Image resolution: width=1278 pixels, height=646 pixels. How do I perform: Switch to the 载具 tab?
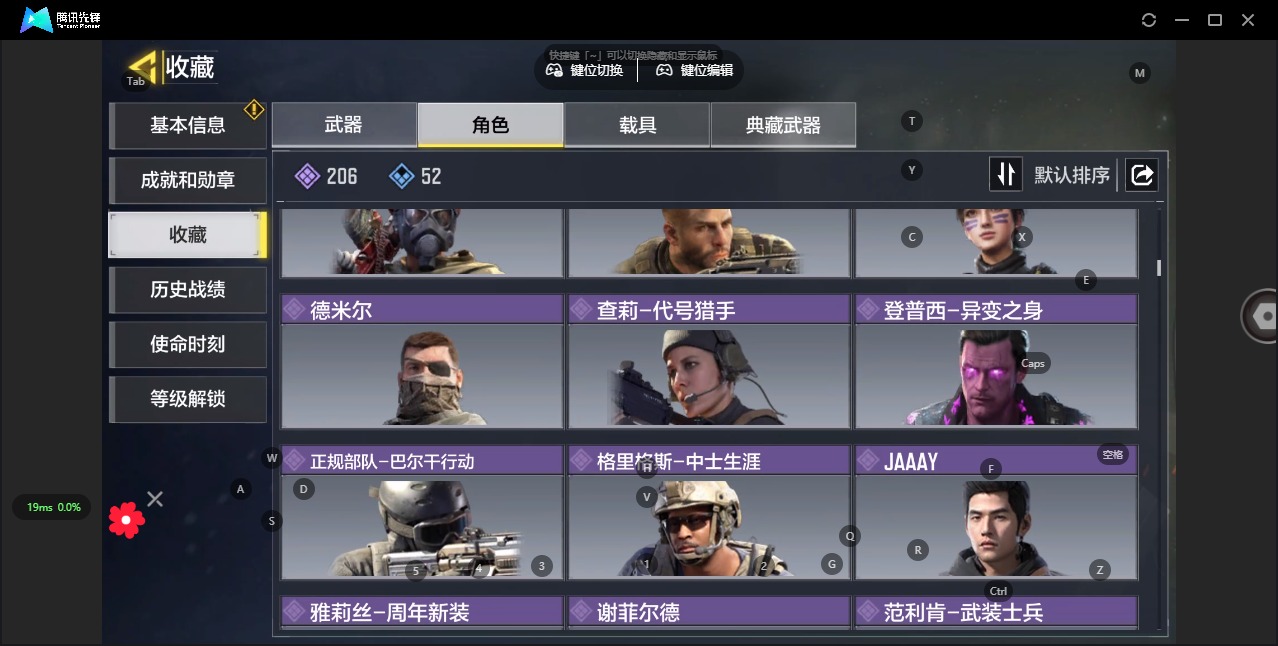(637, 125)
